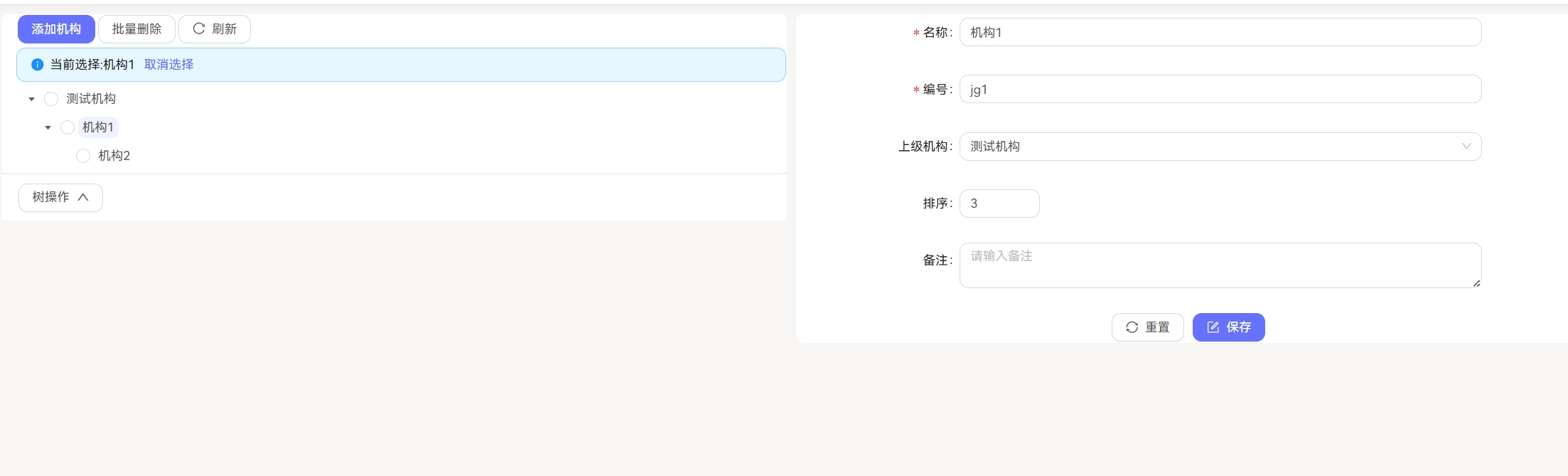The image size is (1568, 476).
Task: Click the reset arrows icon on 重置 button
Action: [x=1132, y=327]
